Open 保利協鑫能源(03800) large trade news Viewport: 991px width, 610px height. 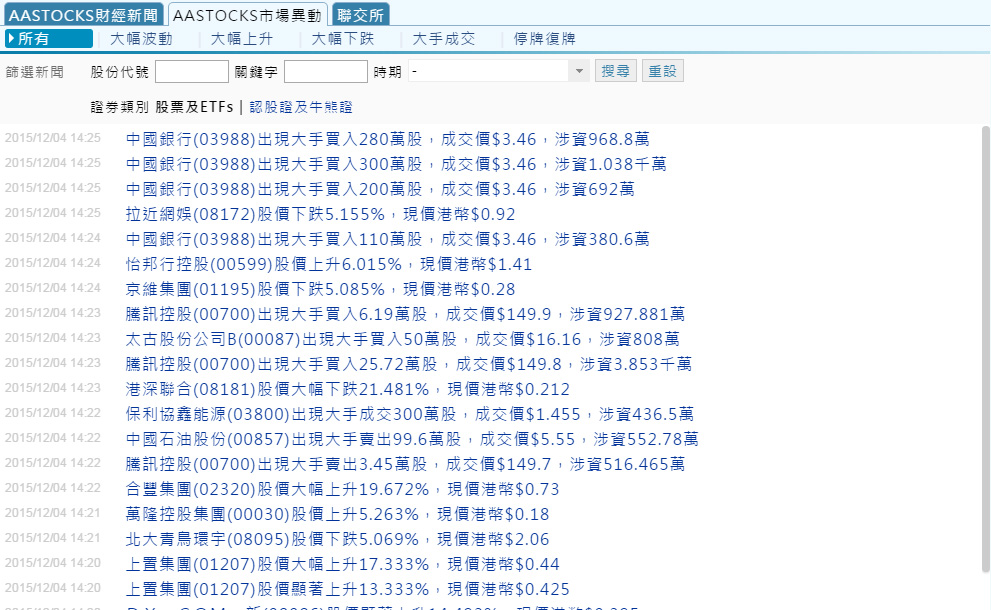(x=410, y=415)
